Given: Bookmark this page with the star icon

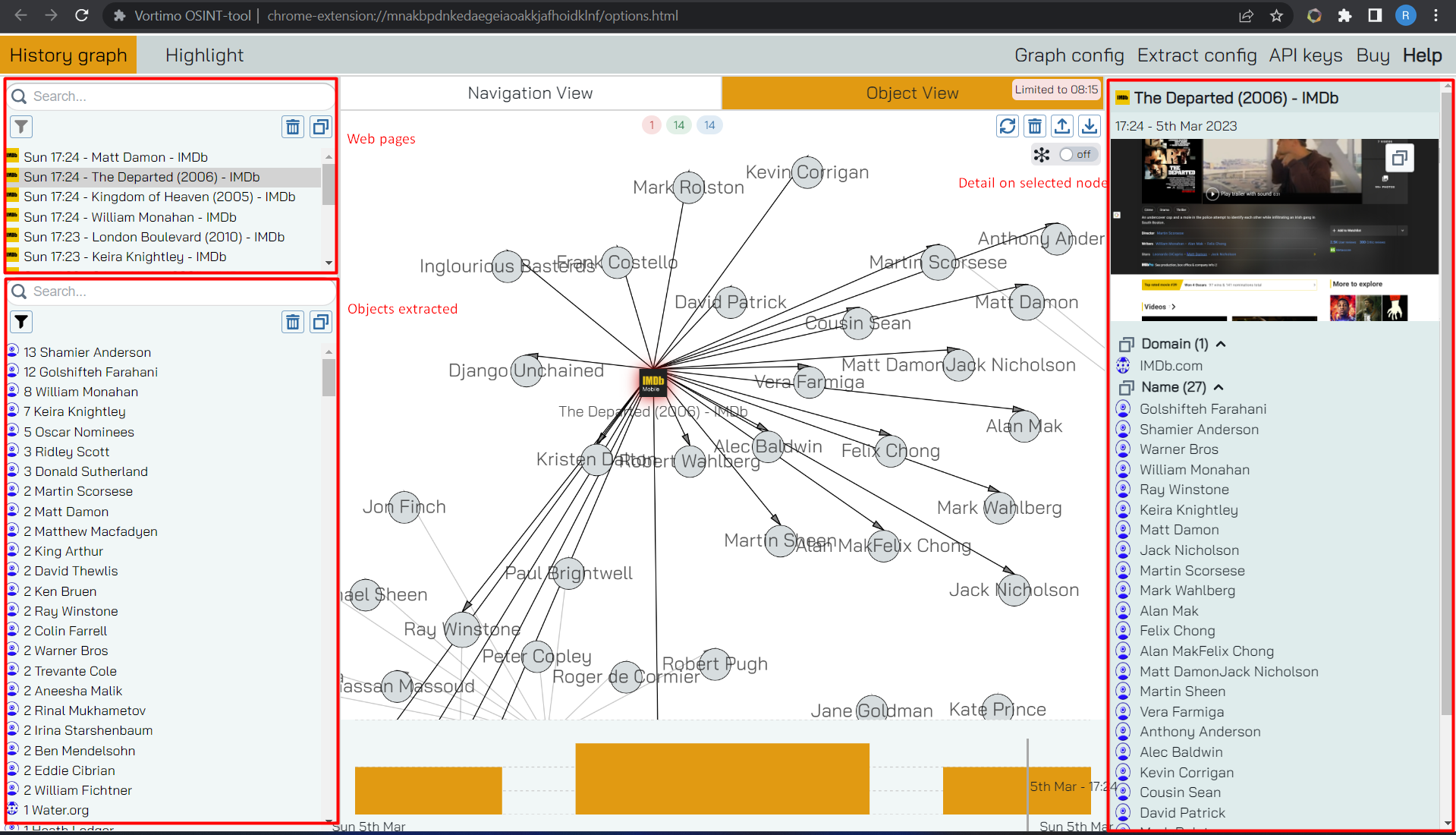Looking at the screenshot, I should (x=1277, y=15).
